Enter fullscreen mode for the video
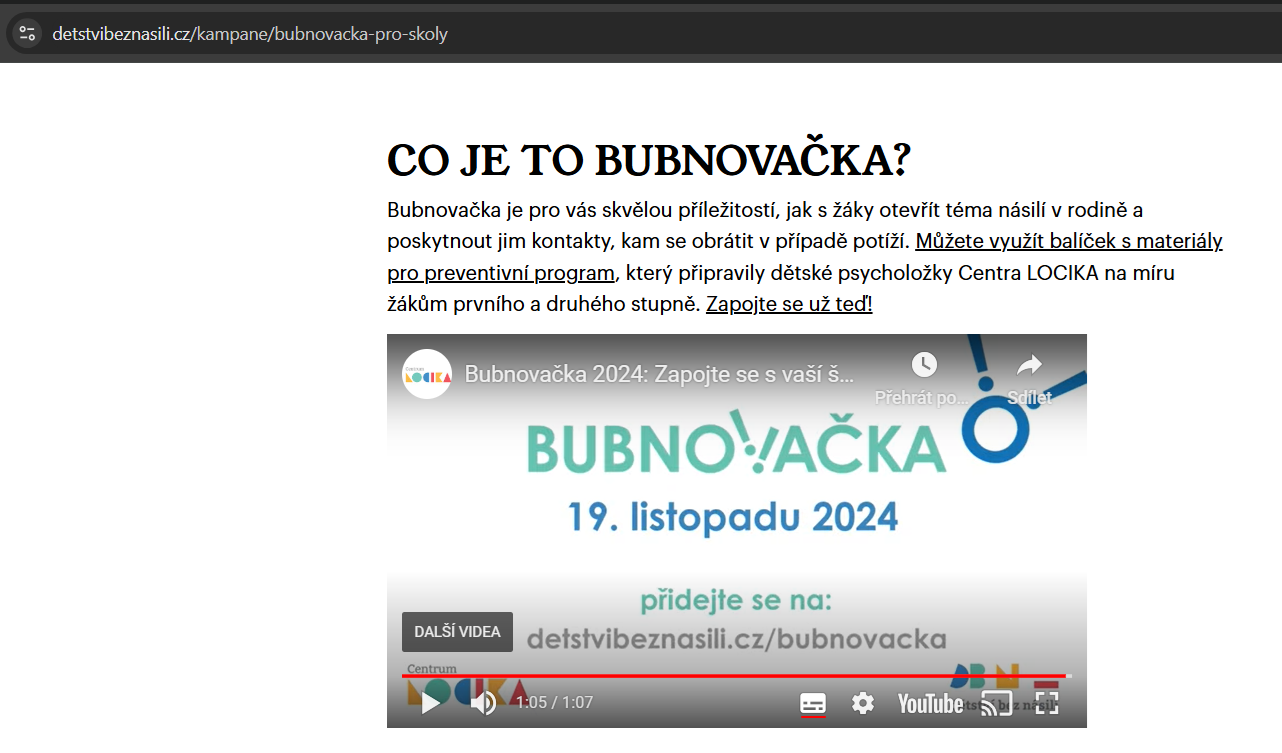 tap(1046, 703)
